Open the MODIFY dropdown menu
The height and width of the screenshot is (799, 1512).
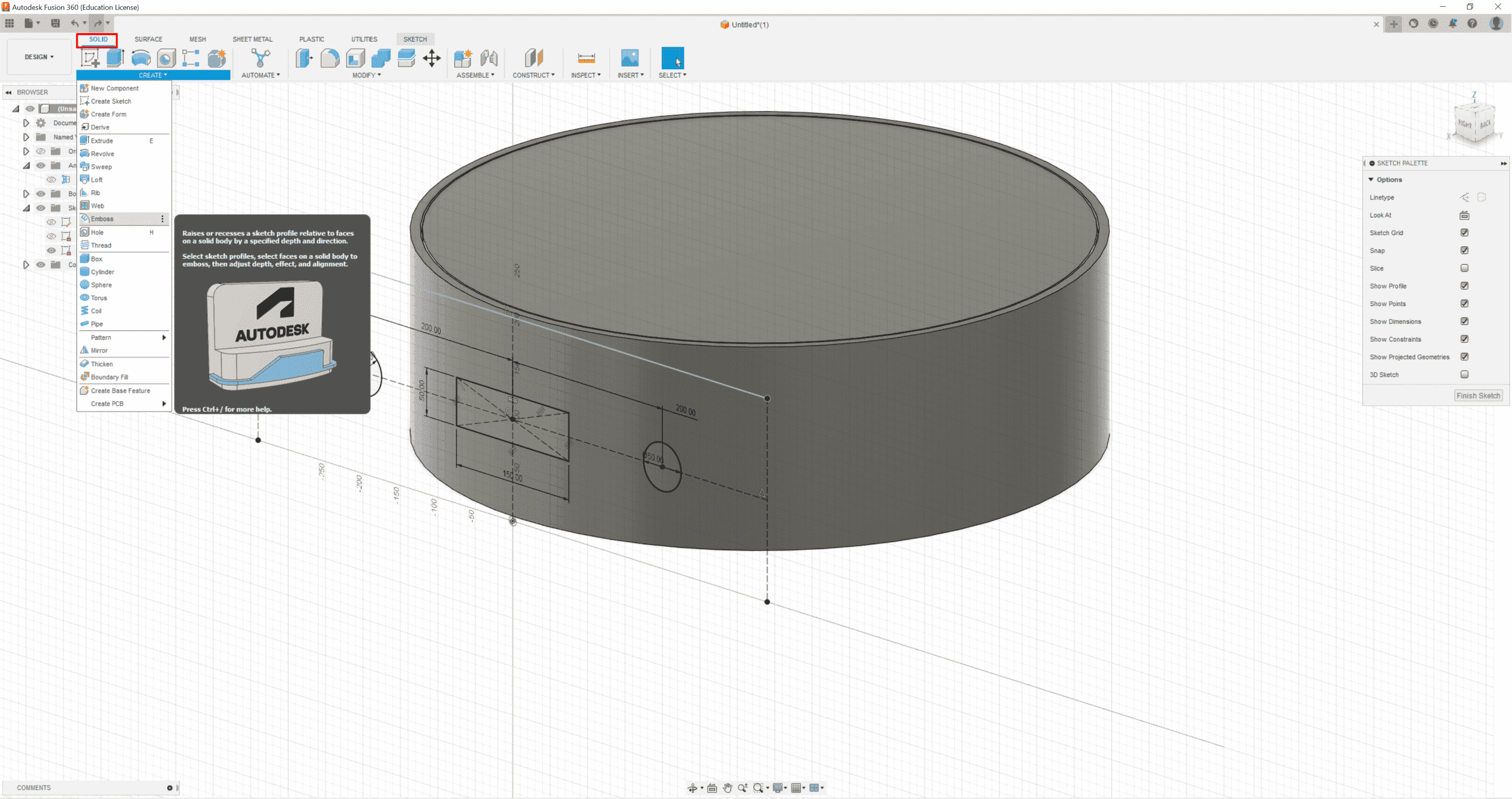pos(366,75)
